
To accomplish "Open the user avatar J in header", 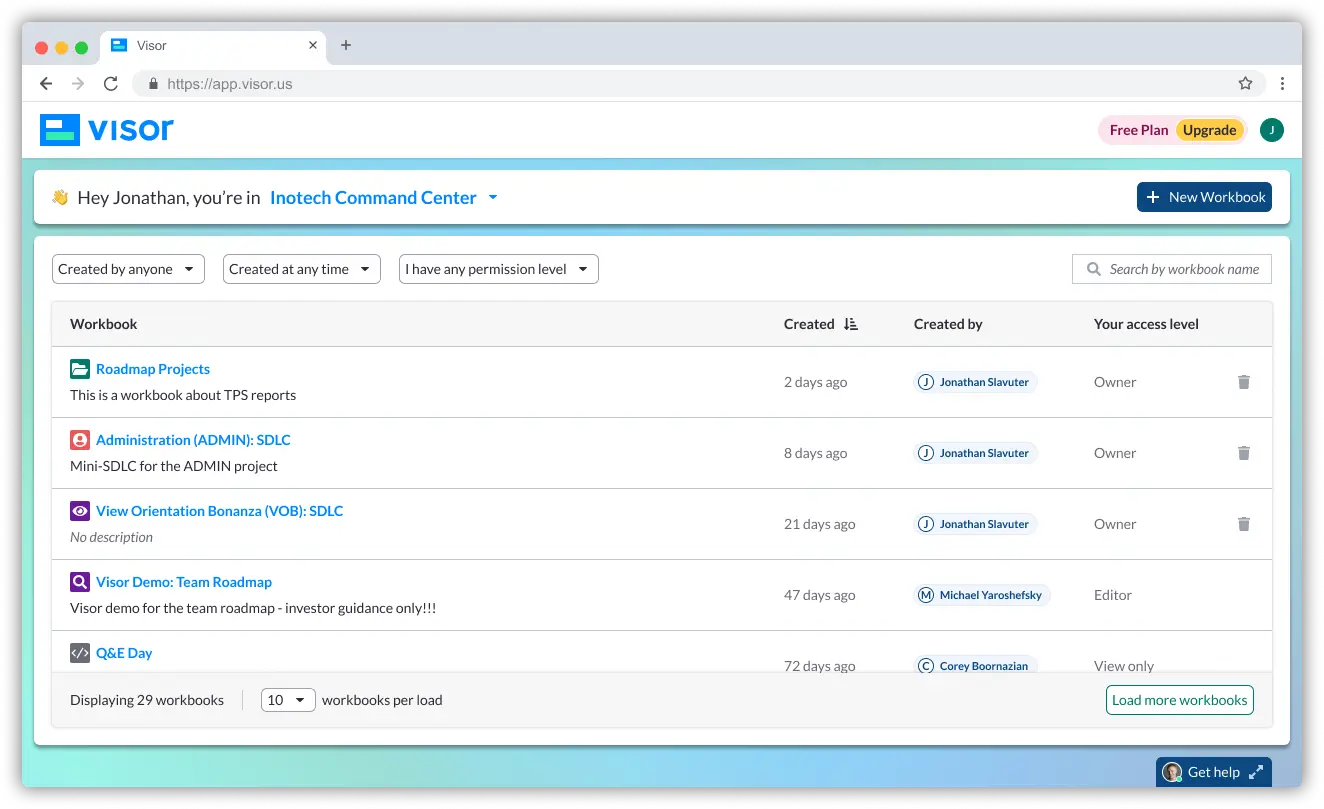I will (1272, 130).
